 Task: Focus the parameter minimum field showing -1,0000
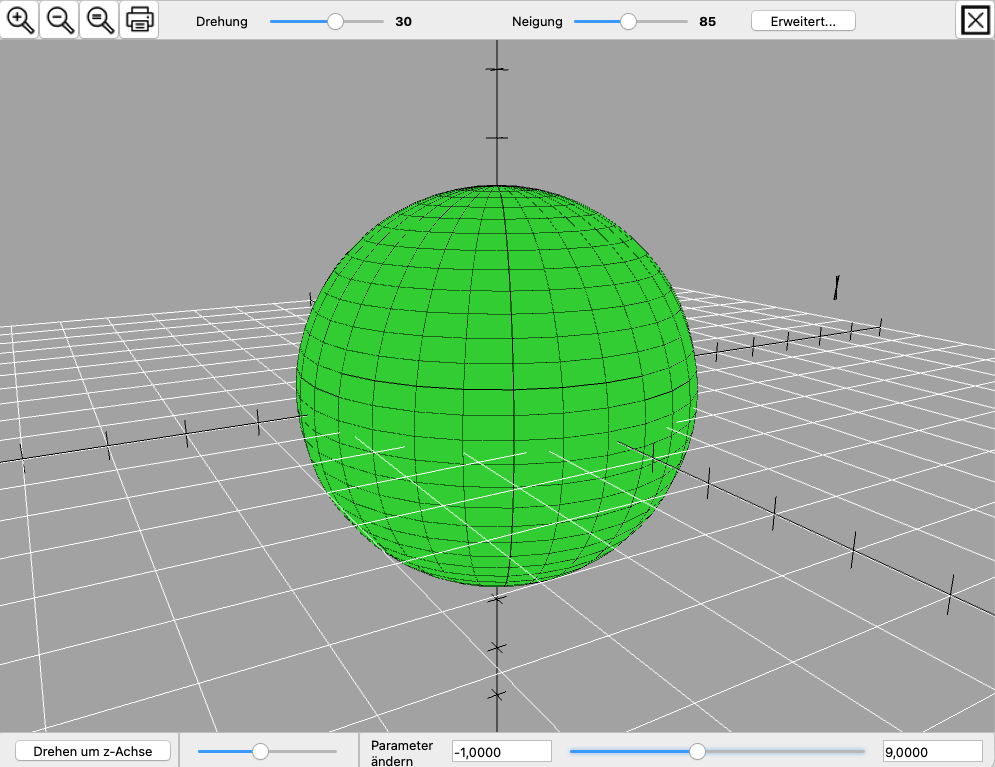point(501,751)
